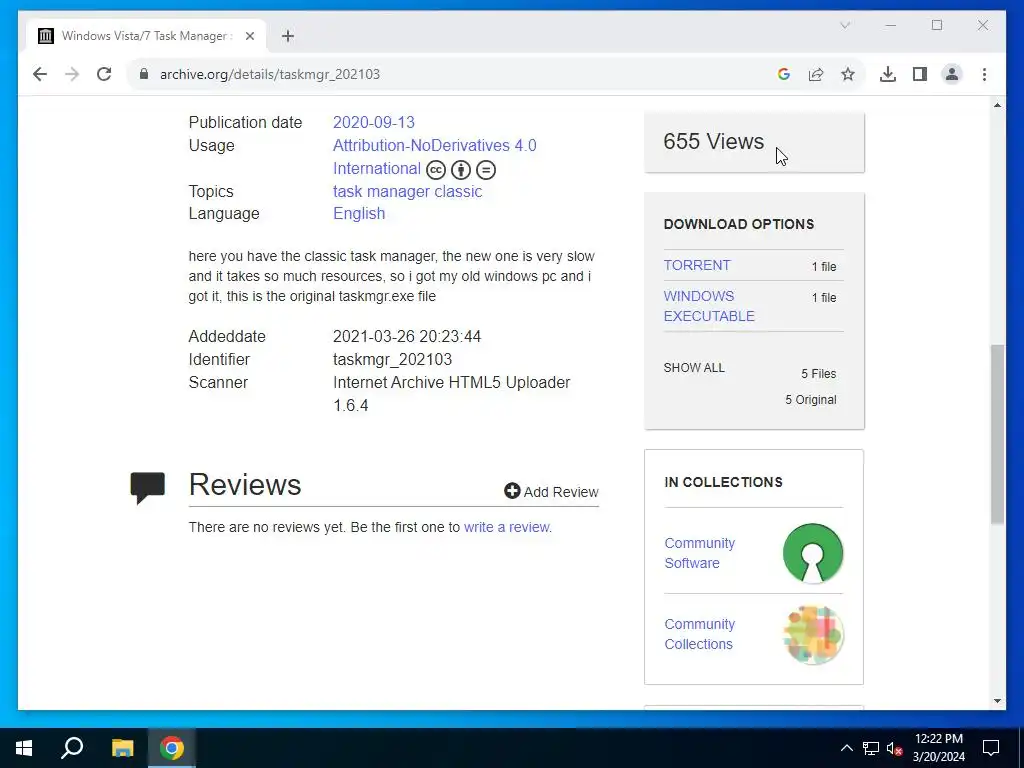The height and width of the screenshot is (768, 1024).
Task: Open Chrome profile avatar menu
Action: 952,74
